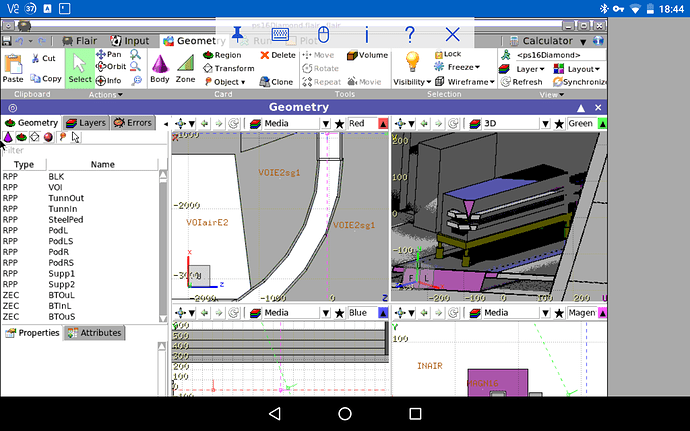
Task: Go back in Red viewport history
Action: (x=204, y=124)
